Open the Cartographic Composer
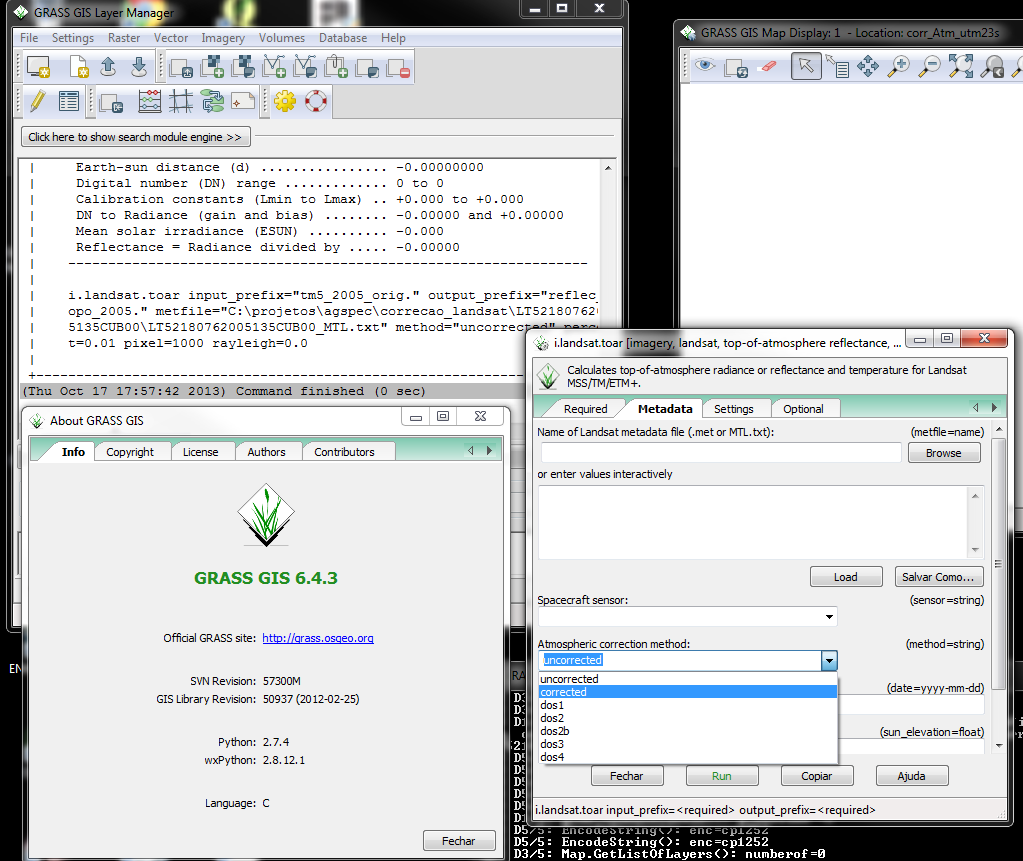 click(243, 101)
